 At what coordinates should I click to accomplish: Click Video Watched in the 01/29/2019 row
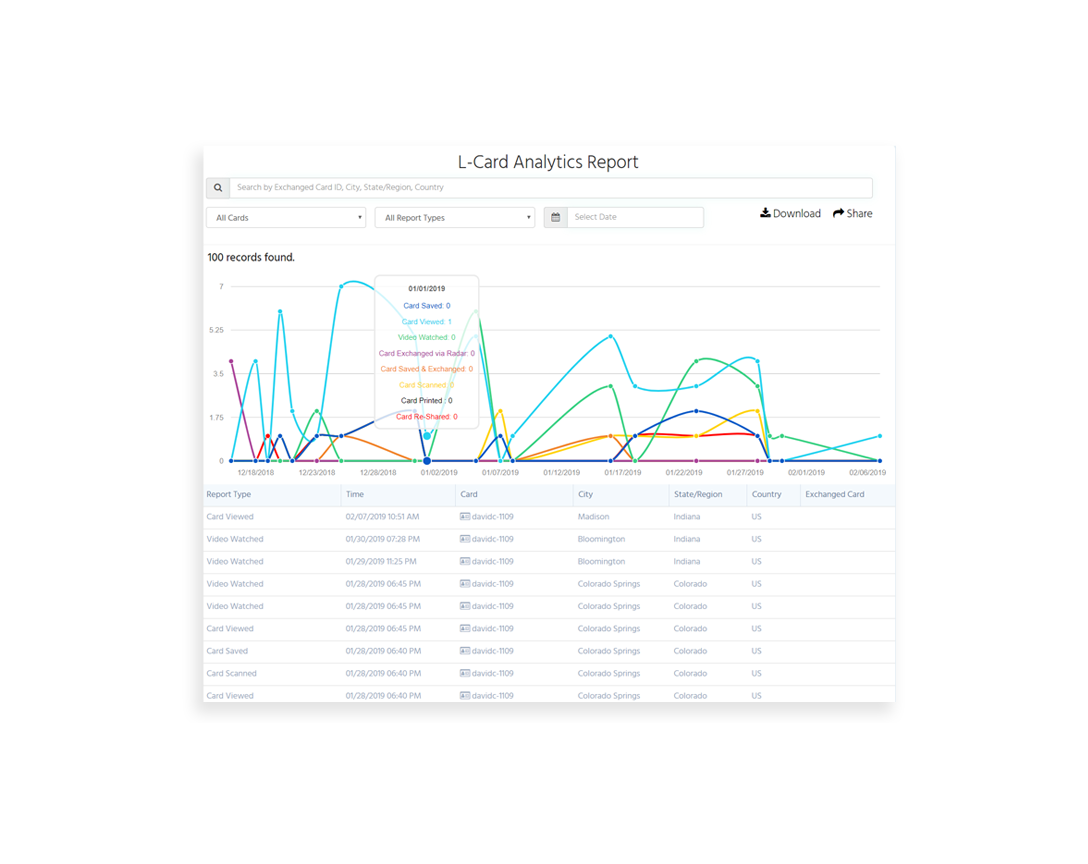[235, 561]
